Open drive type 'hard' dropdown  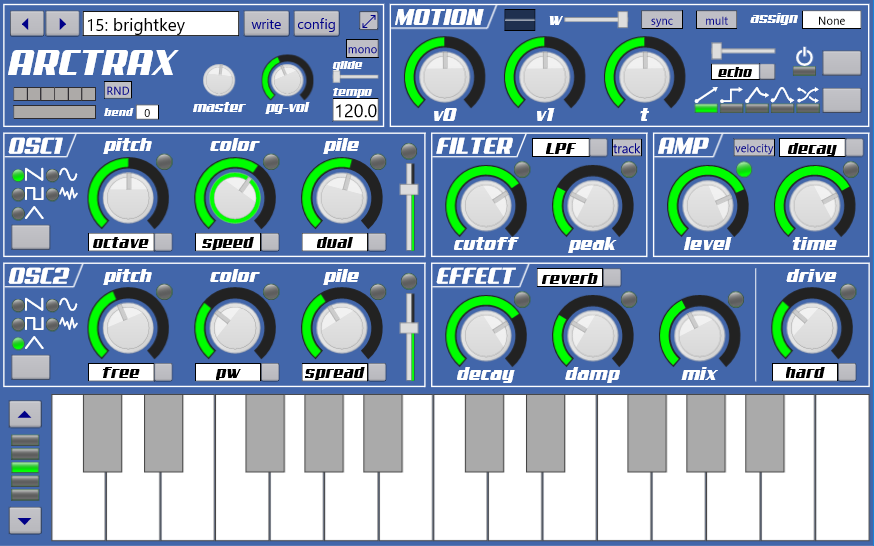[x=814, y=372]
